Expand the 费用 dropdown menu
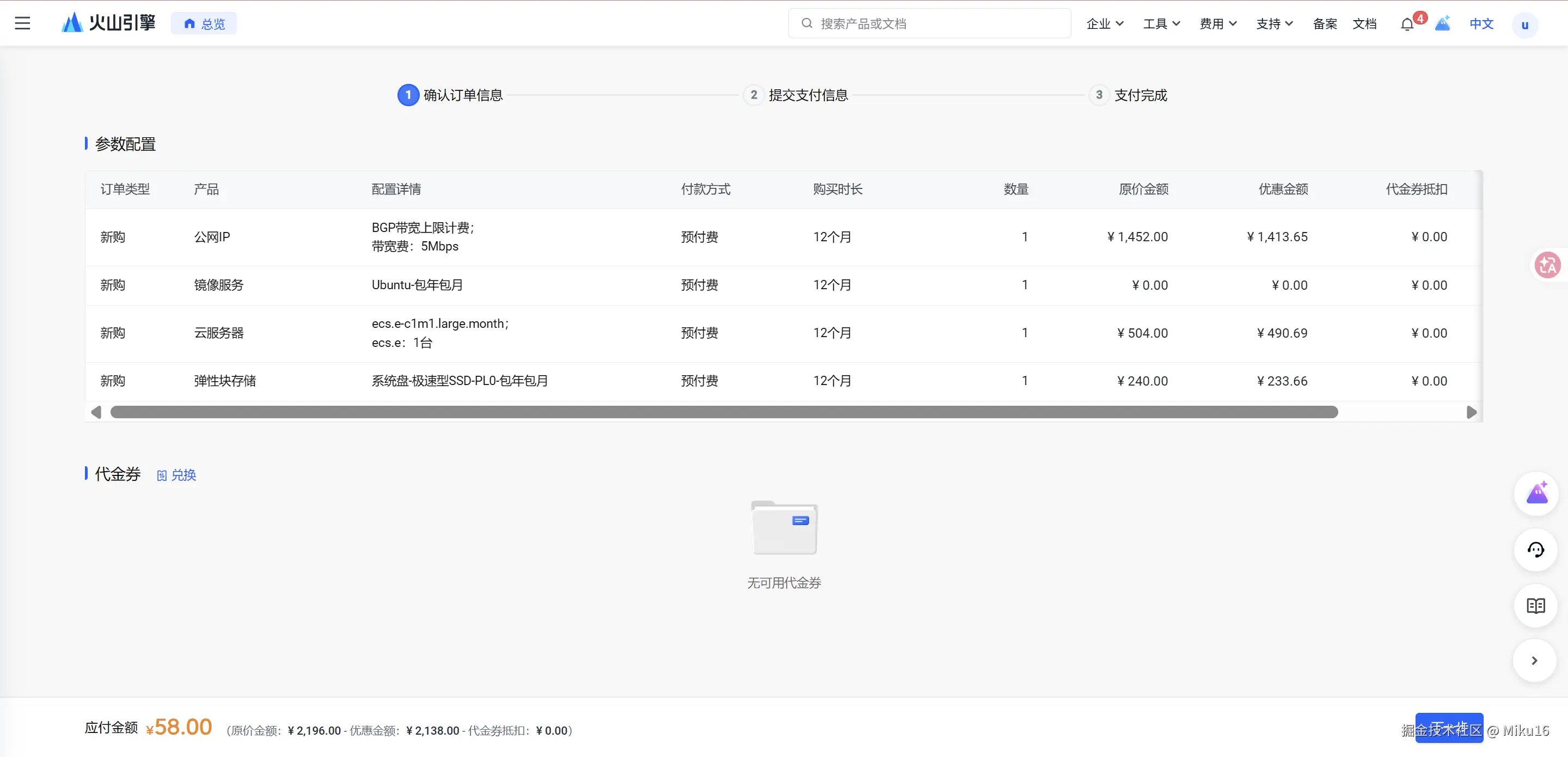 click(1217, 24)
